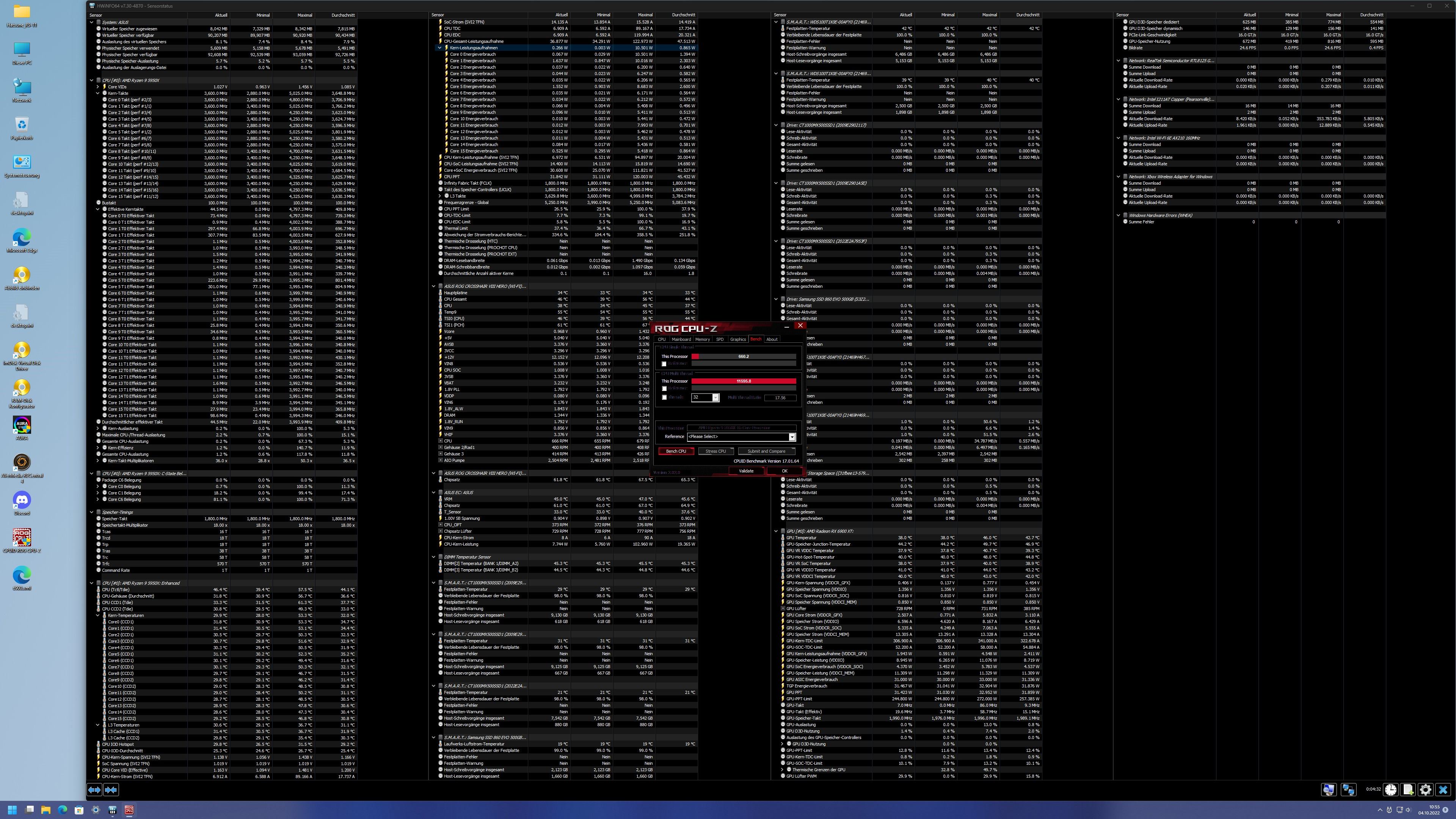The height and width of the screenshot is (819, 1456).
Task: Click the single-thread score bar showing 660.2
Action: click(x=744, y=356)
